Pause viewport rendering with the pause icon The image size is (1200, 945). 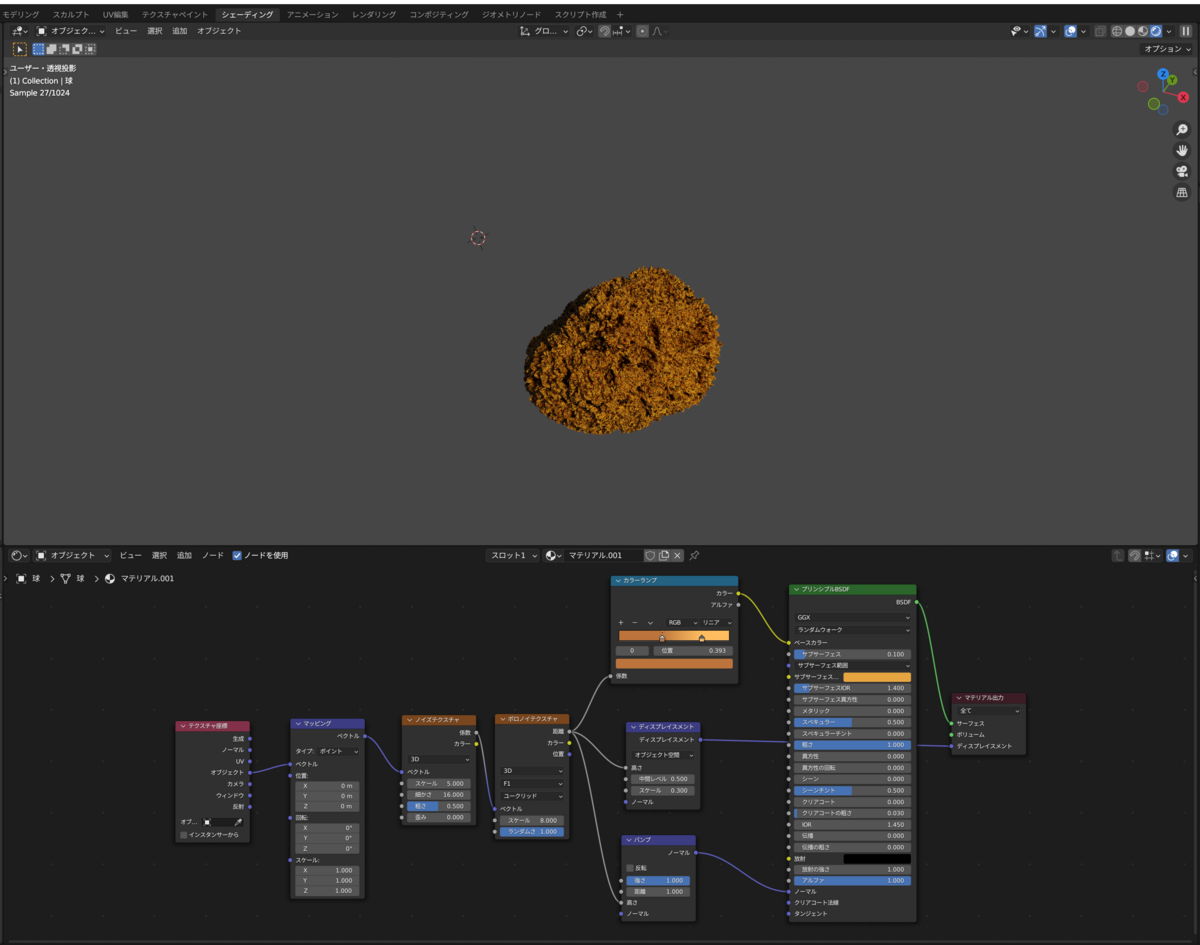coord(1186,31)
